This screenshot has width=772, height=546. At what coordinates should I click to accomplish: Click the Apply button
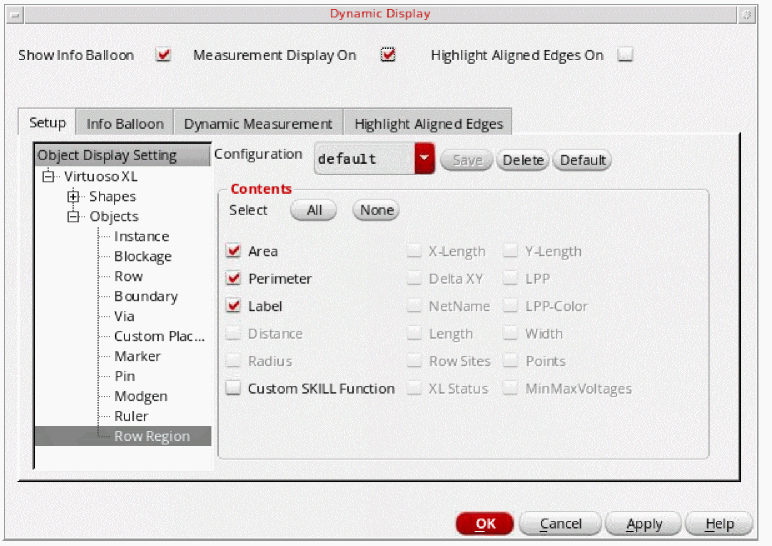[644, 524]
